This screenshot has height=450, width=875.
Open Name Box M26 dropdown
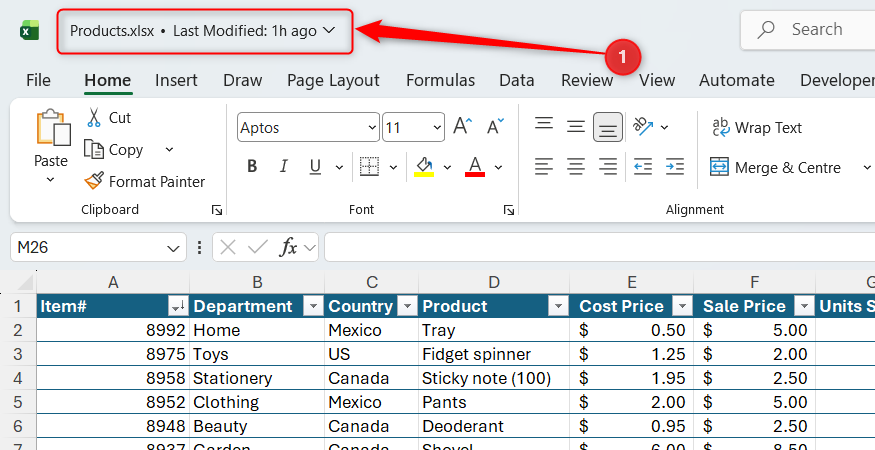[x=174, y=247]
